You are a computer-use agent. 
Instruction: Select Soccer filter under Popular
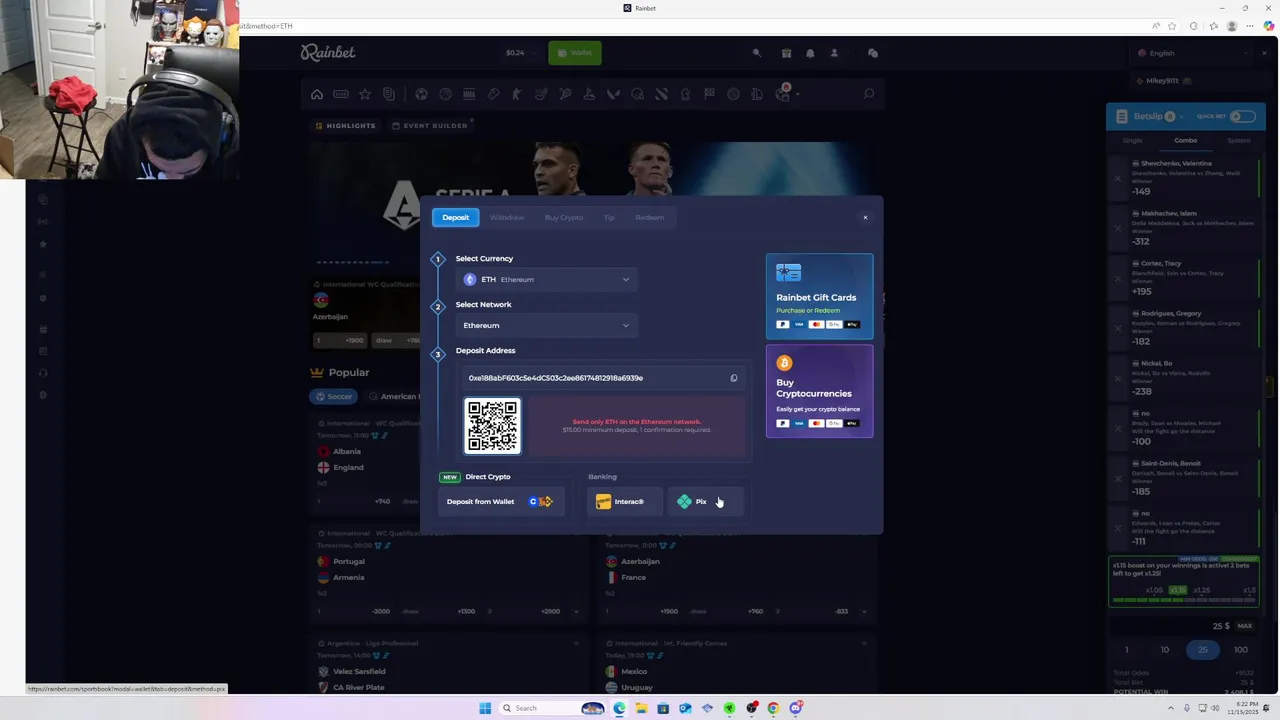334,396
